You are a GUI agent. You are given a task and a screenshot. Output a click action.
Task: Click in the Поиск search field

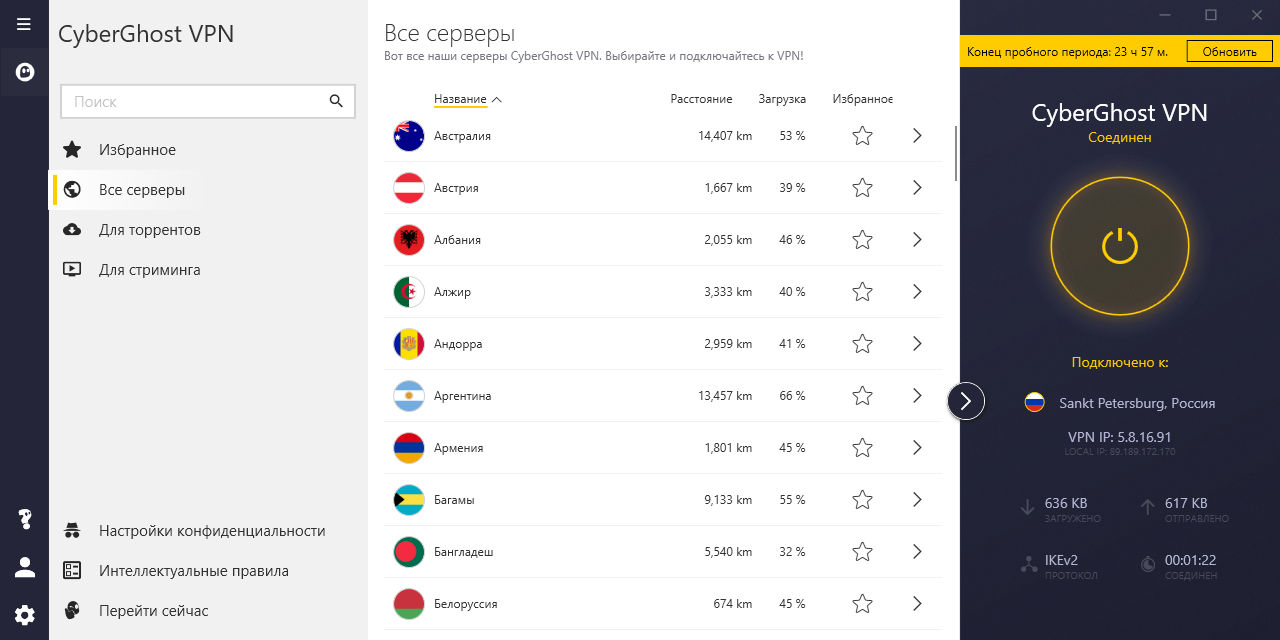pos(195,102)
